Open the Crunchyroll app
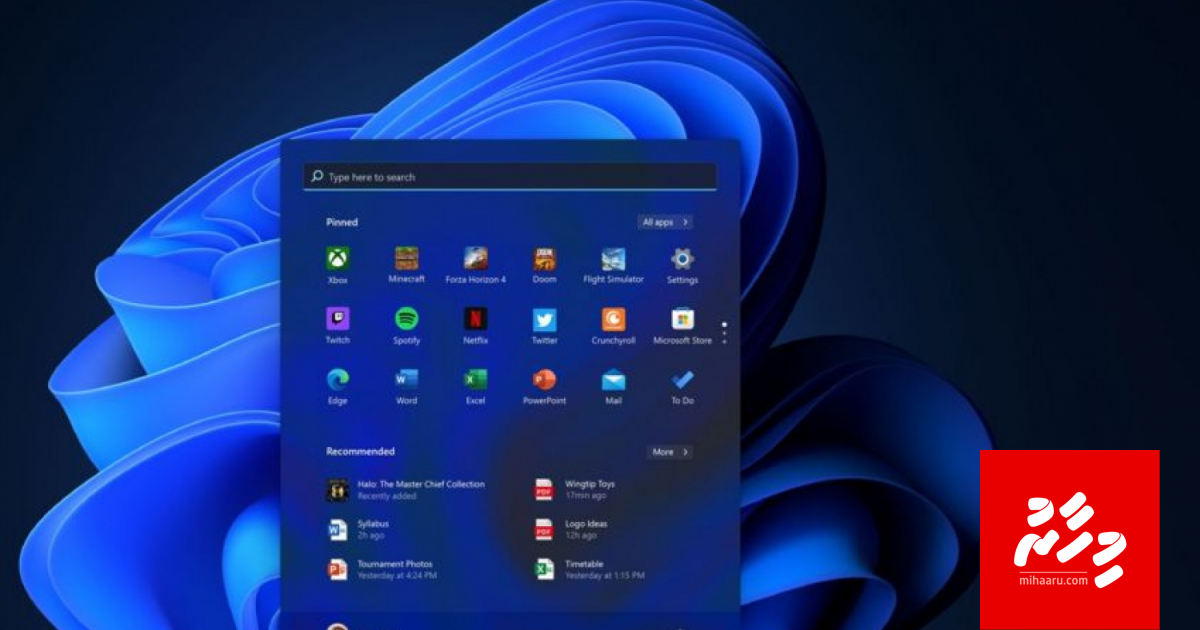The image size is (1200, 630). (x=613, y=320)
